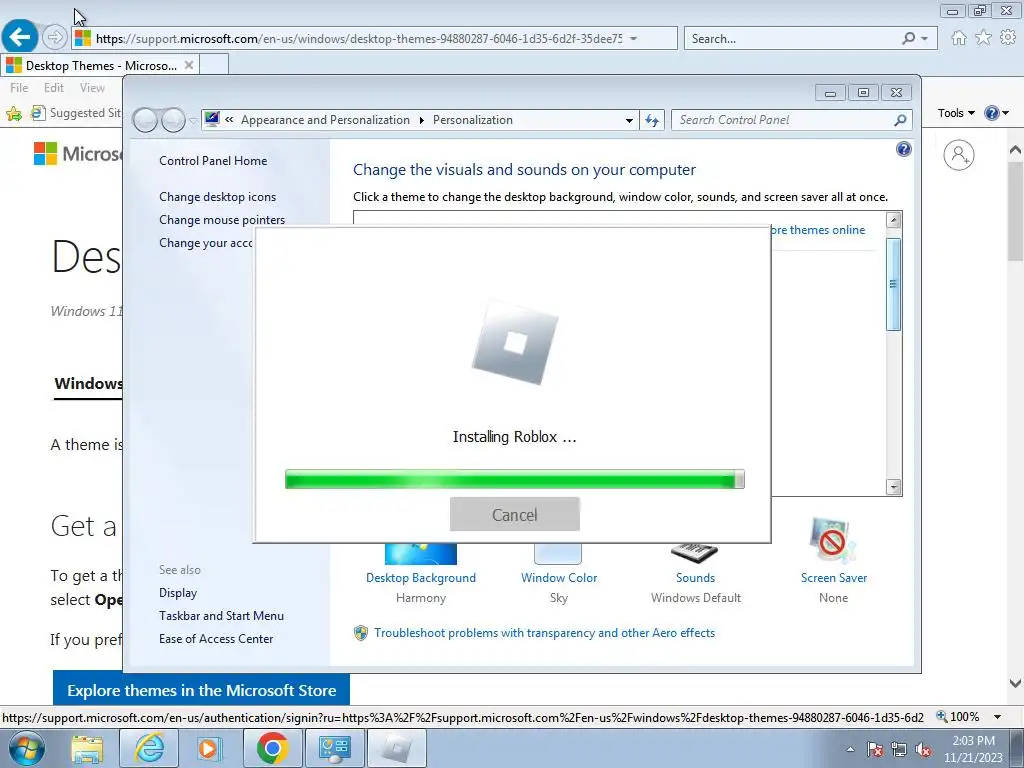This screenshot has width=1024, height=768.
Task: Open Ease of Access Center link
Action: 216,639
